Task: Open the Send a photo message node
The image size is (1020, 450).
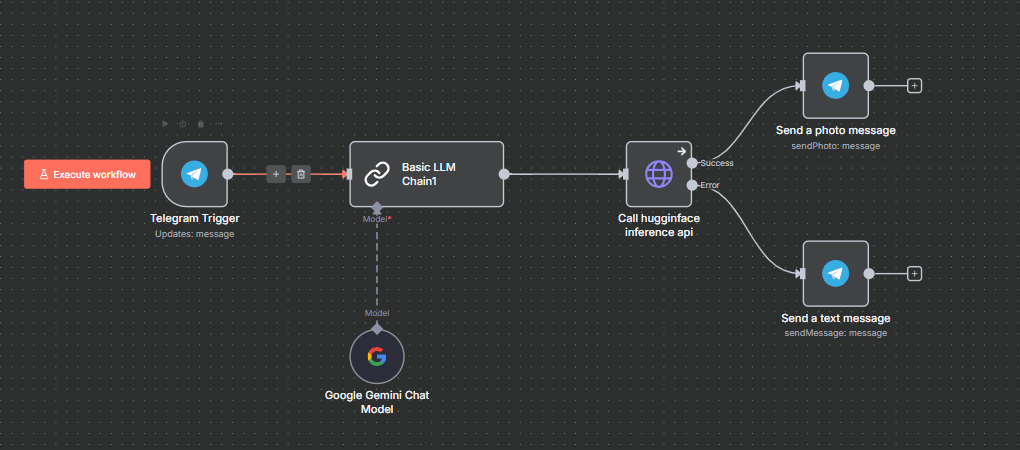Action: [835, 86]
